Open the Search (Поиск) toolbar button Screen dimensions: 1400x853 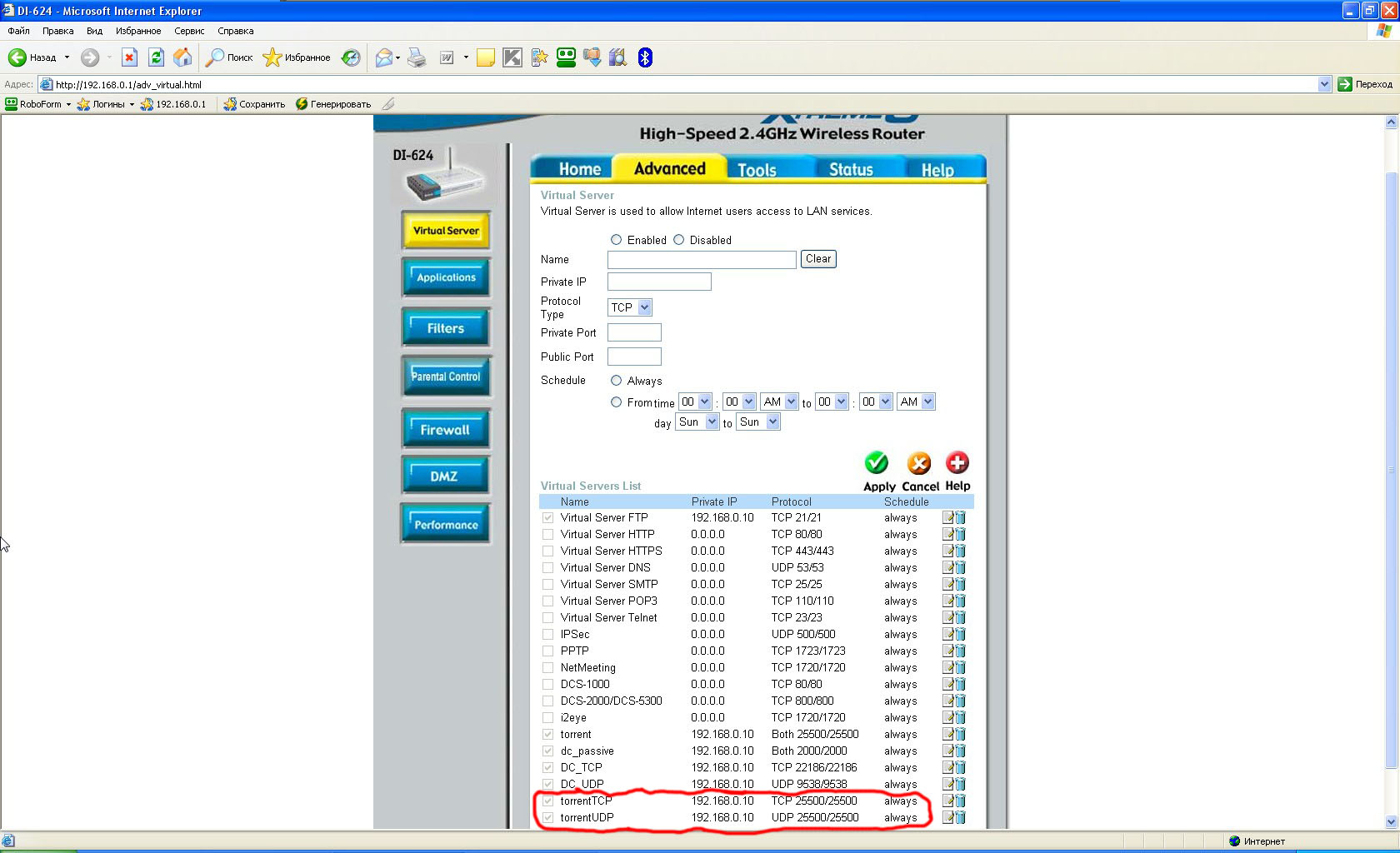tap(230, 57)
